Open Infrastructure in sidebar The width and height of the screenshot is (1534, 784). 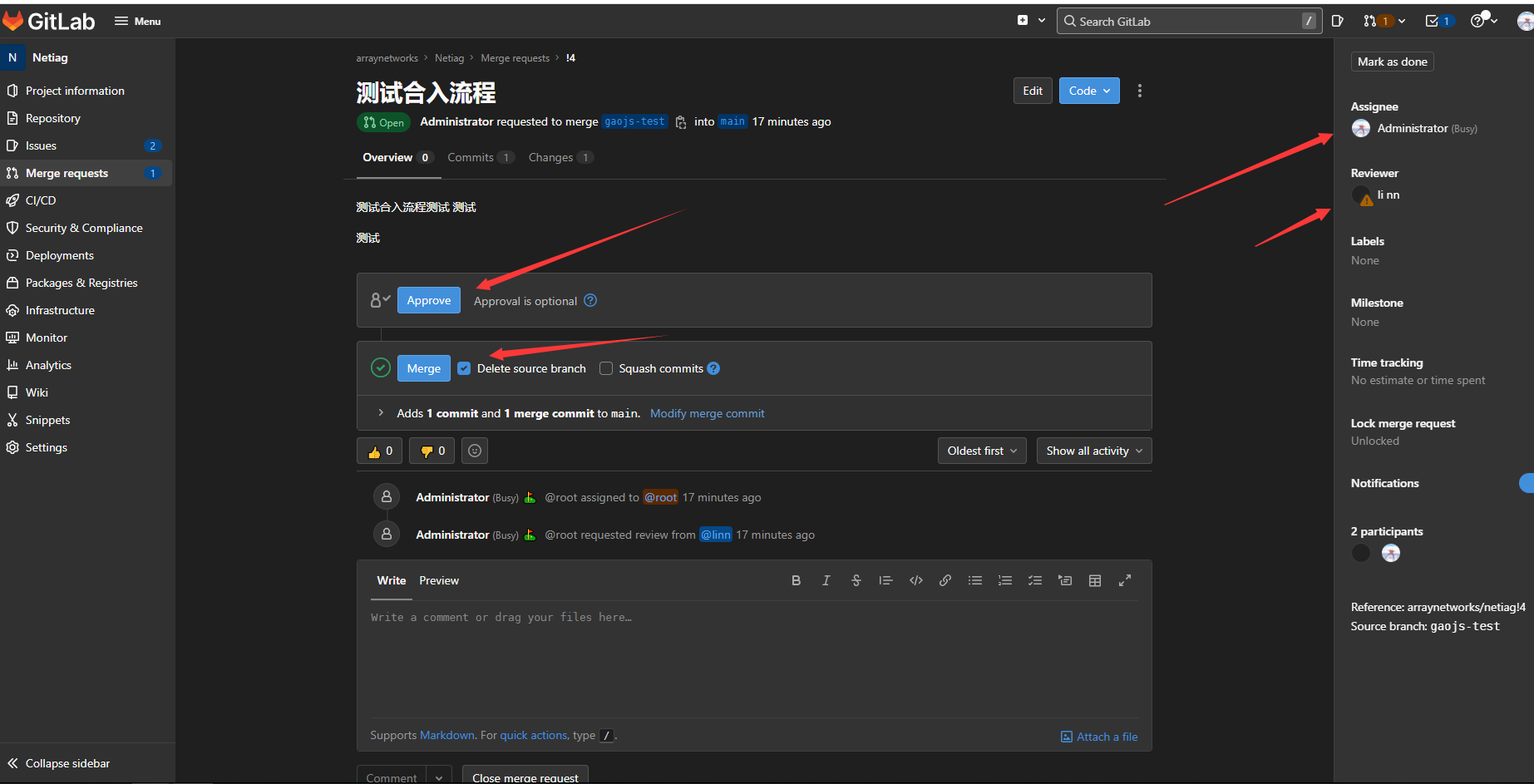tap(60, 310)
